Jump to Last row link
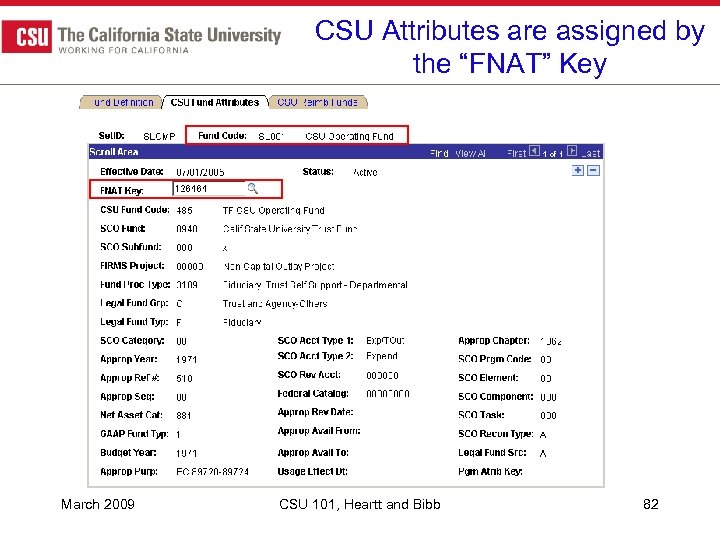Screen dimensions: 720x540 (x=591, y=153)
